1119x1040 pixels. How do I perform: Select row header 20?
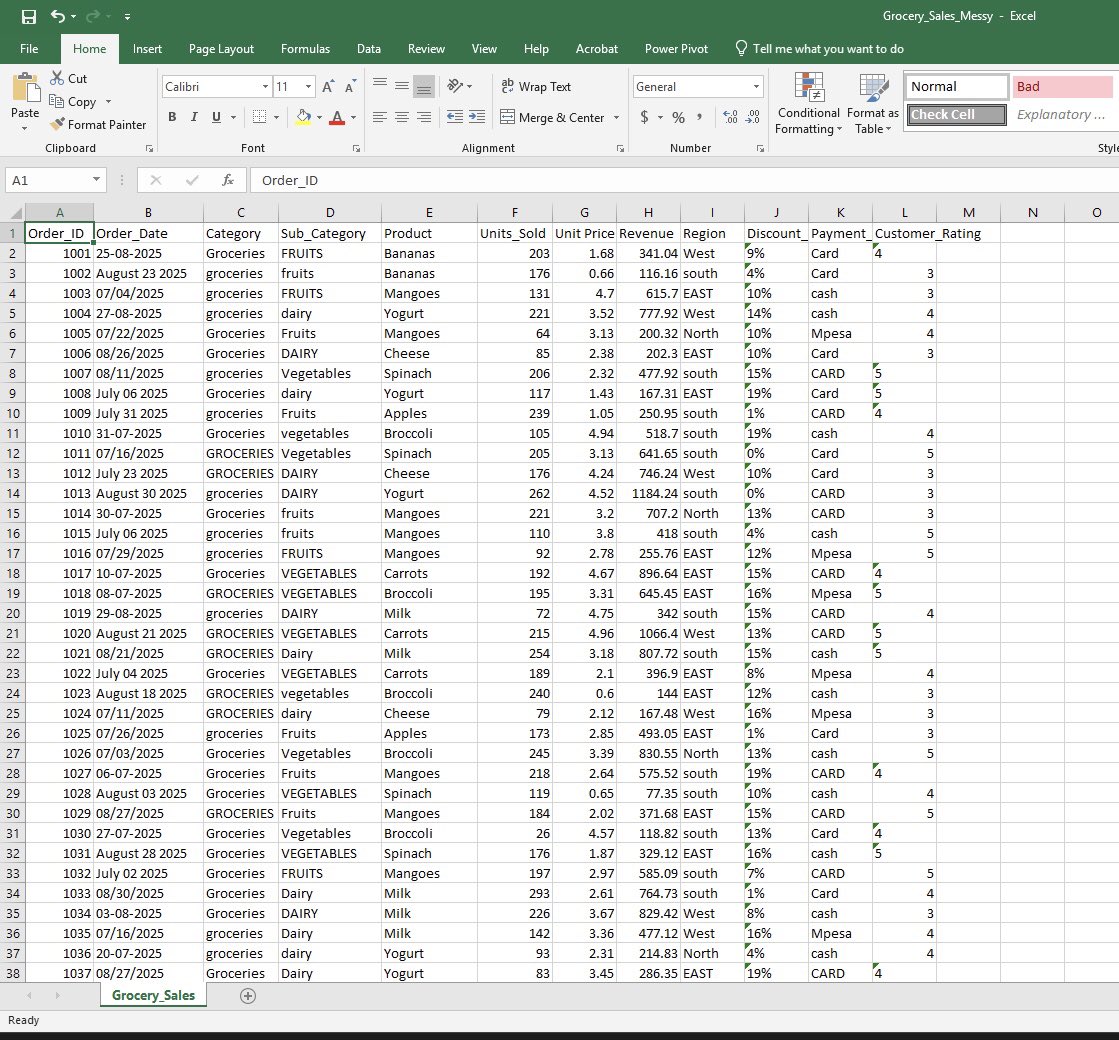coord(12,613)
